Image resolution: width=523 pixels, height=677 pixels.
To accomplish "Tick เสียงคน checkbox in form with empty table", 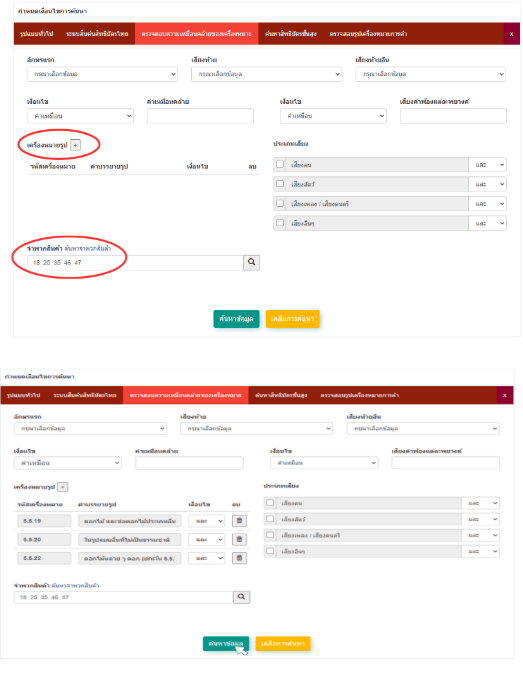I will (x=280, y=165).
